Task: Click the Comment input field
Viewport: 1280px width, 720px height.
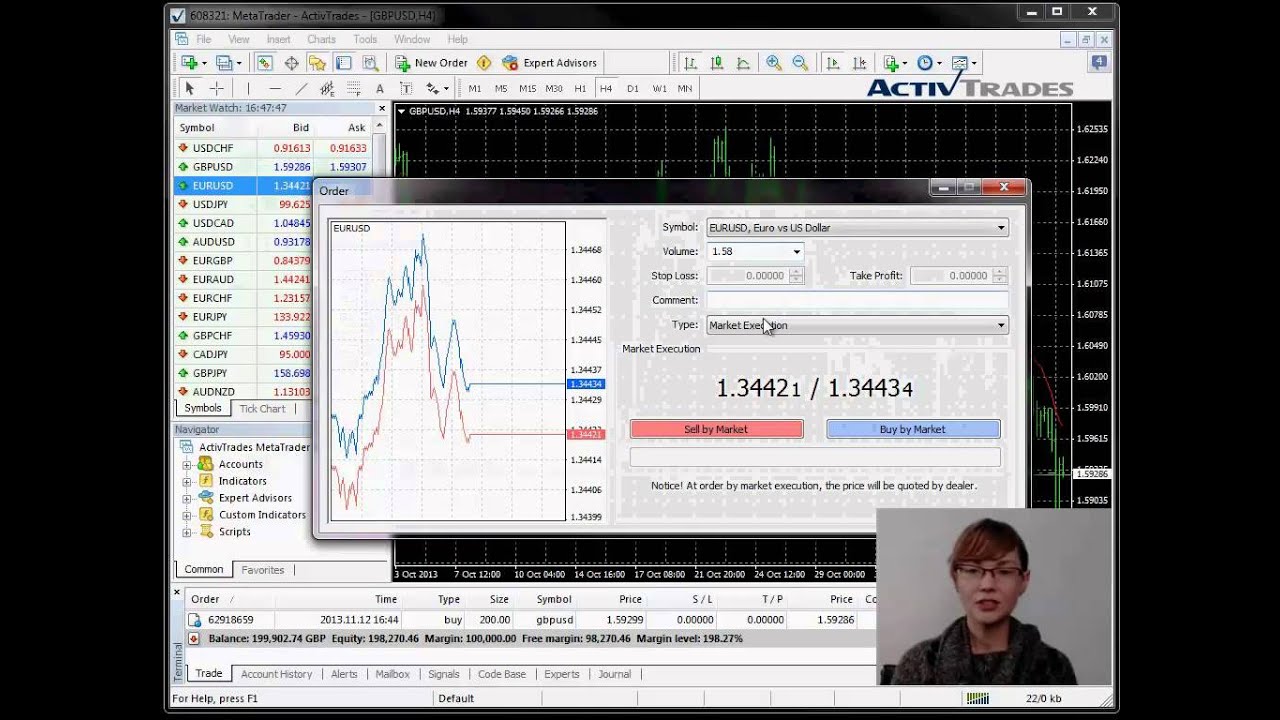Action: pyautogui.click(x=857, y=300)
